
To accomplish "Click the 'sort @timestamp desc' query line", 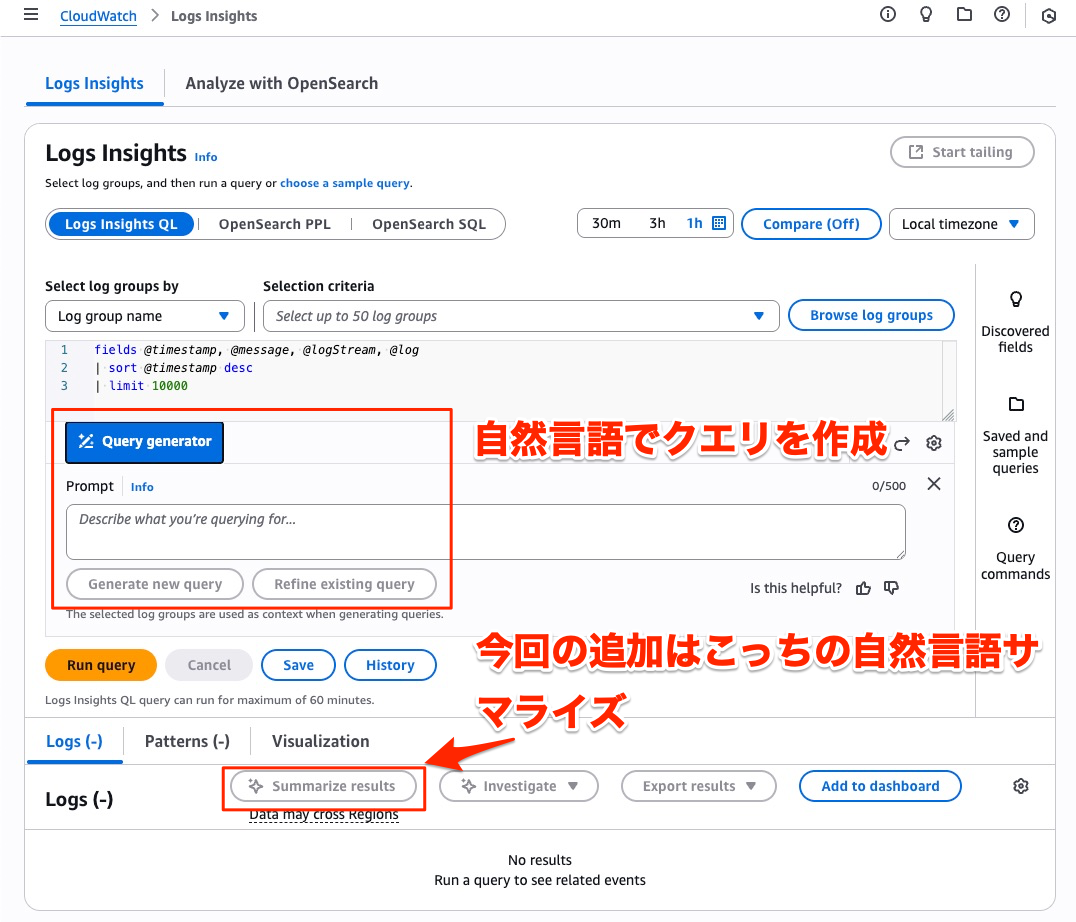I will click(x=174, y=368).
